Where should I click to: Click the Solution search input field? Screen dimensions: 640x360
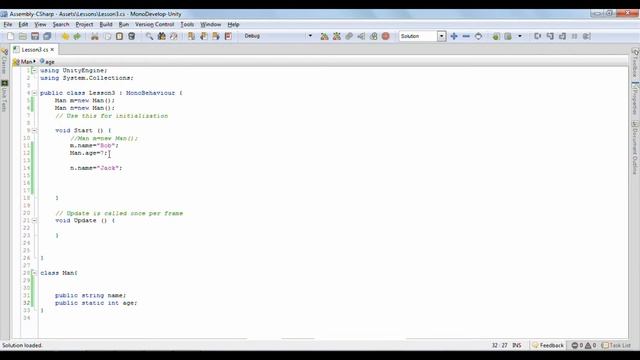tap(418, 36)
